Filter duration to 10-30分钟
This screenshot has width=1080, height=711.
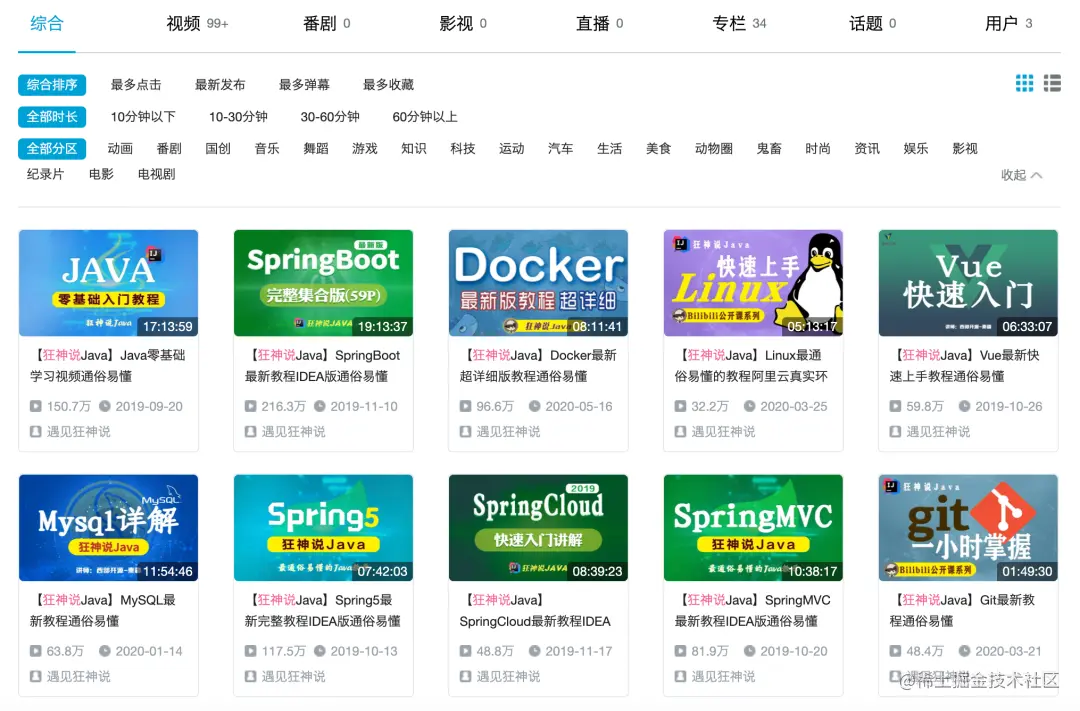click(x=238, y=116)
